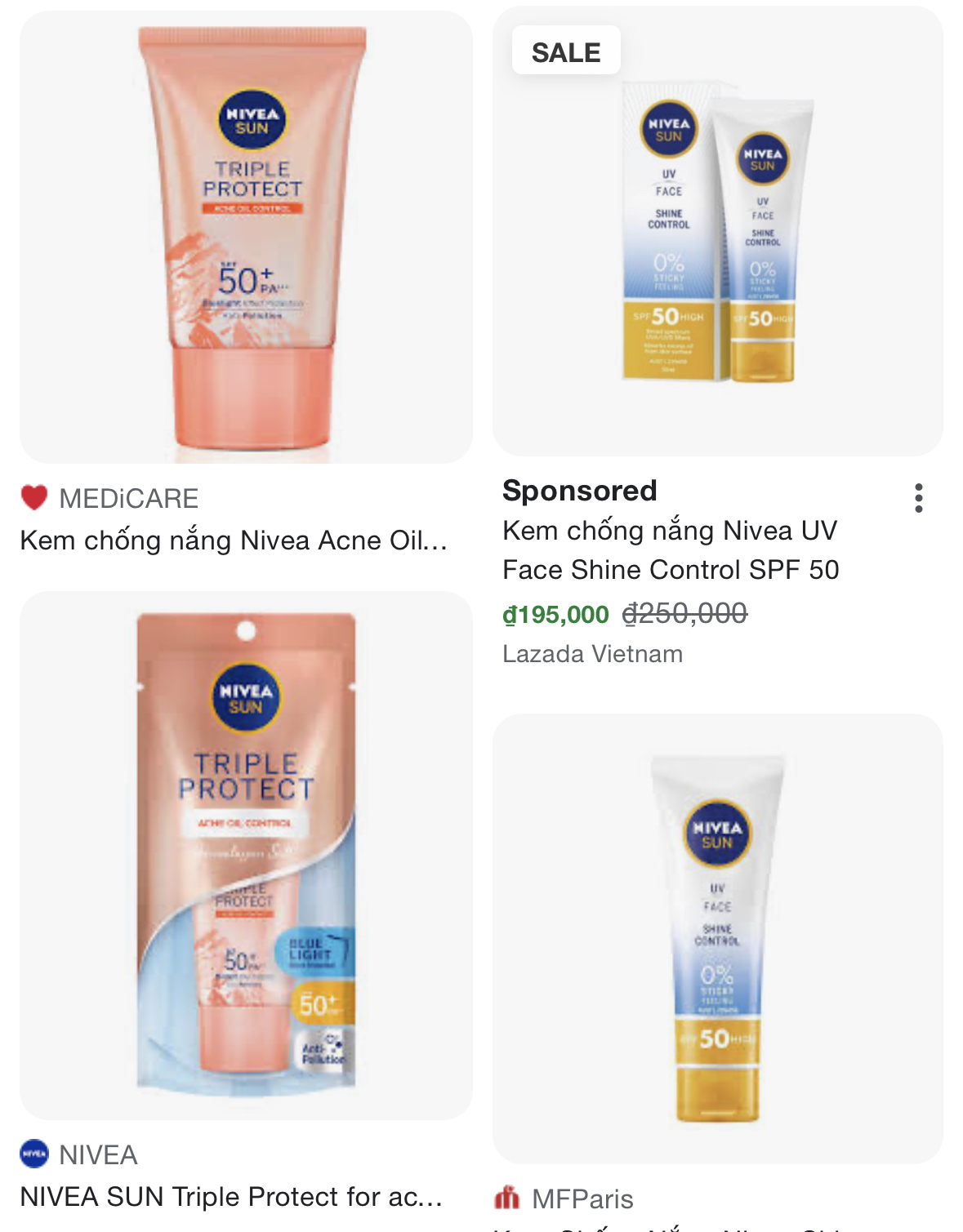963x1232 pixels.
Task: Click the Sponsored label
Action: point(580,491)
